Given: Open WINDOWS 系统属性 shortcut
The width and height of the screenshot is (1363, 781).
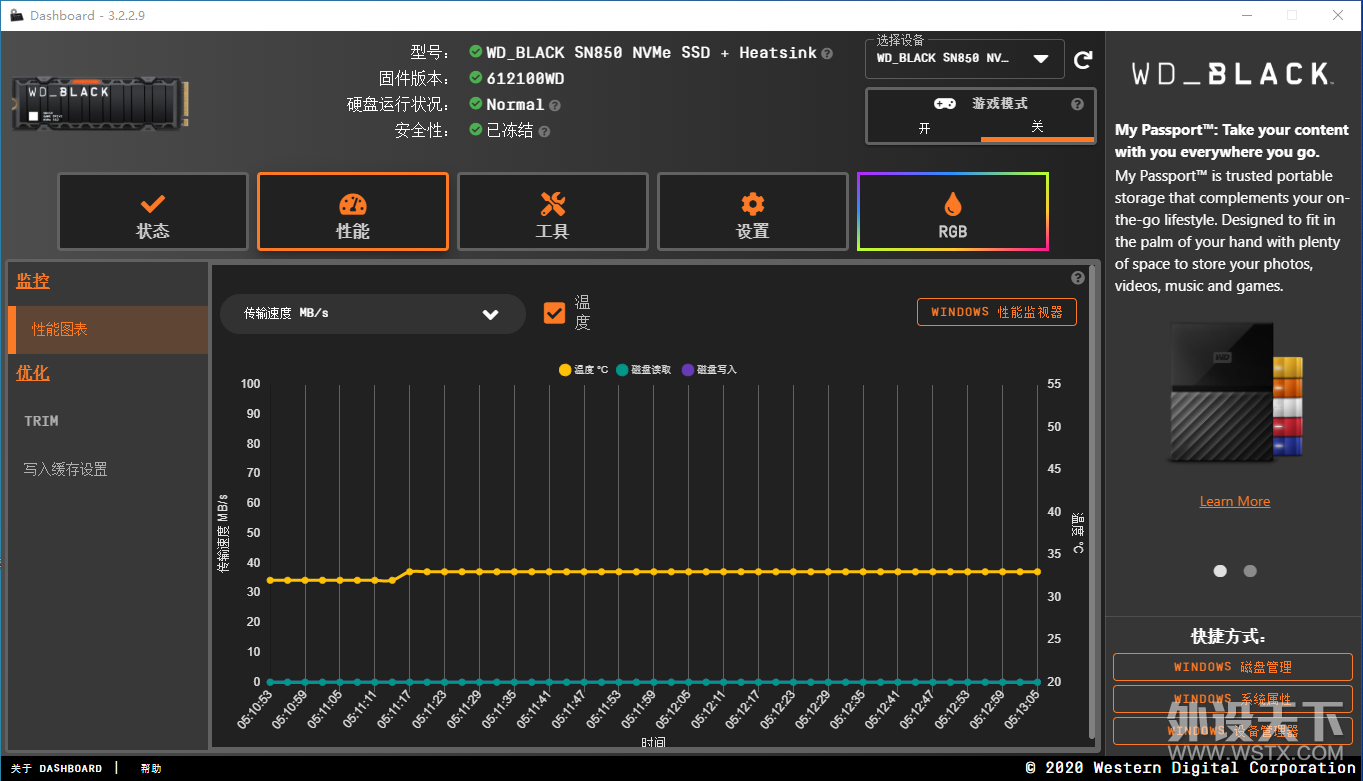Looking at the screenshot, I should 1233,699.
